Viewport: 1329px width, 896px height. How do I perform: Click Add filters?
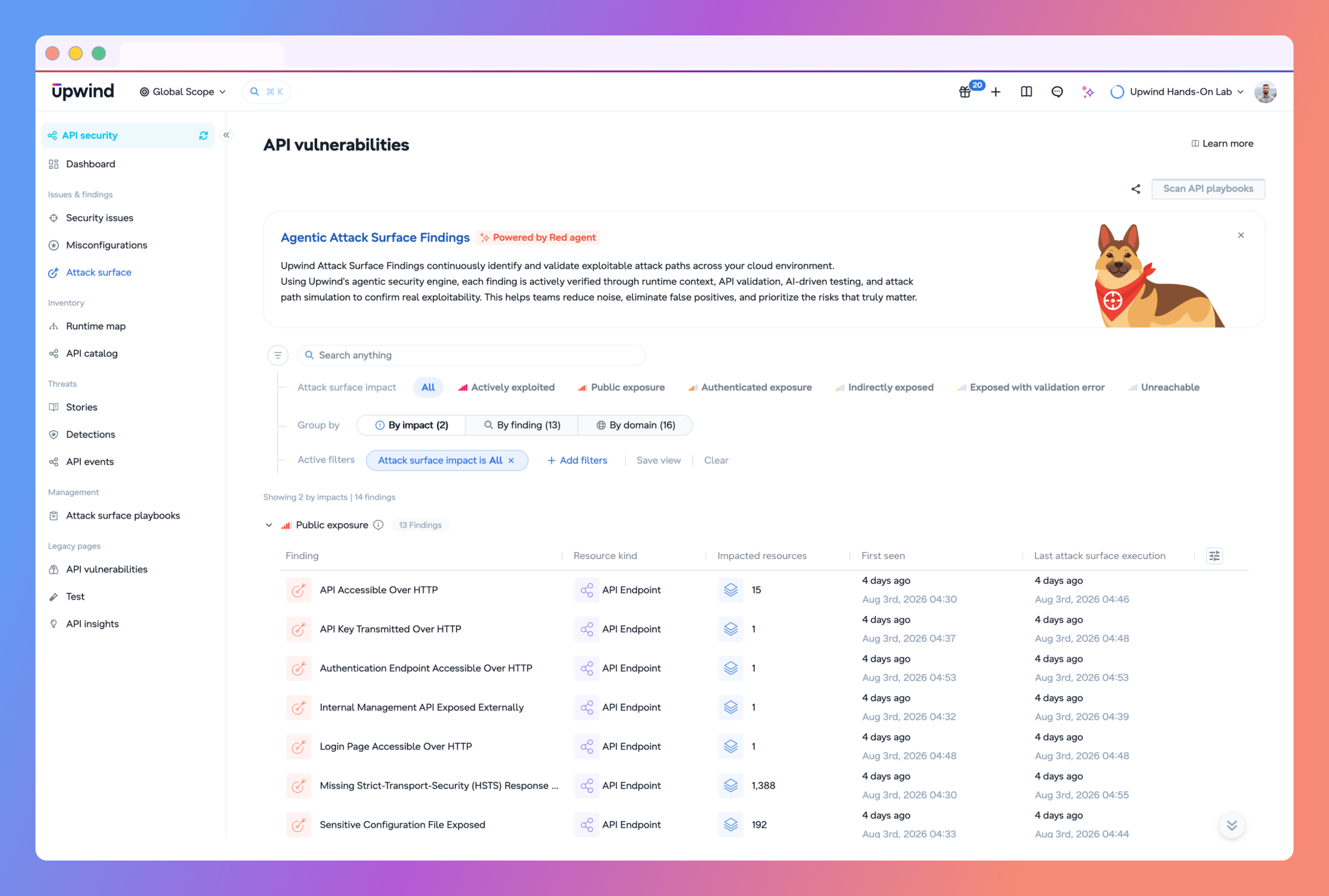(577, 460)
